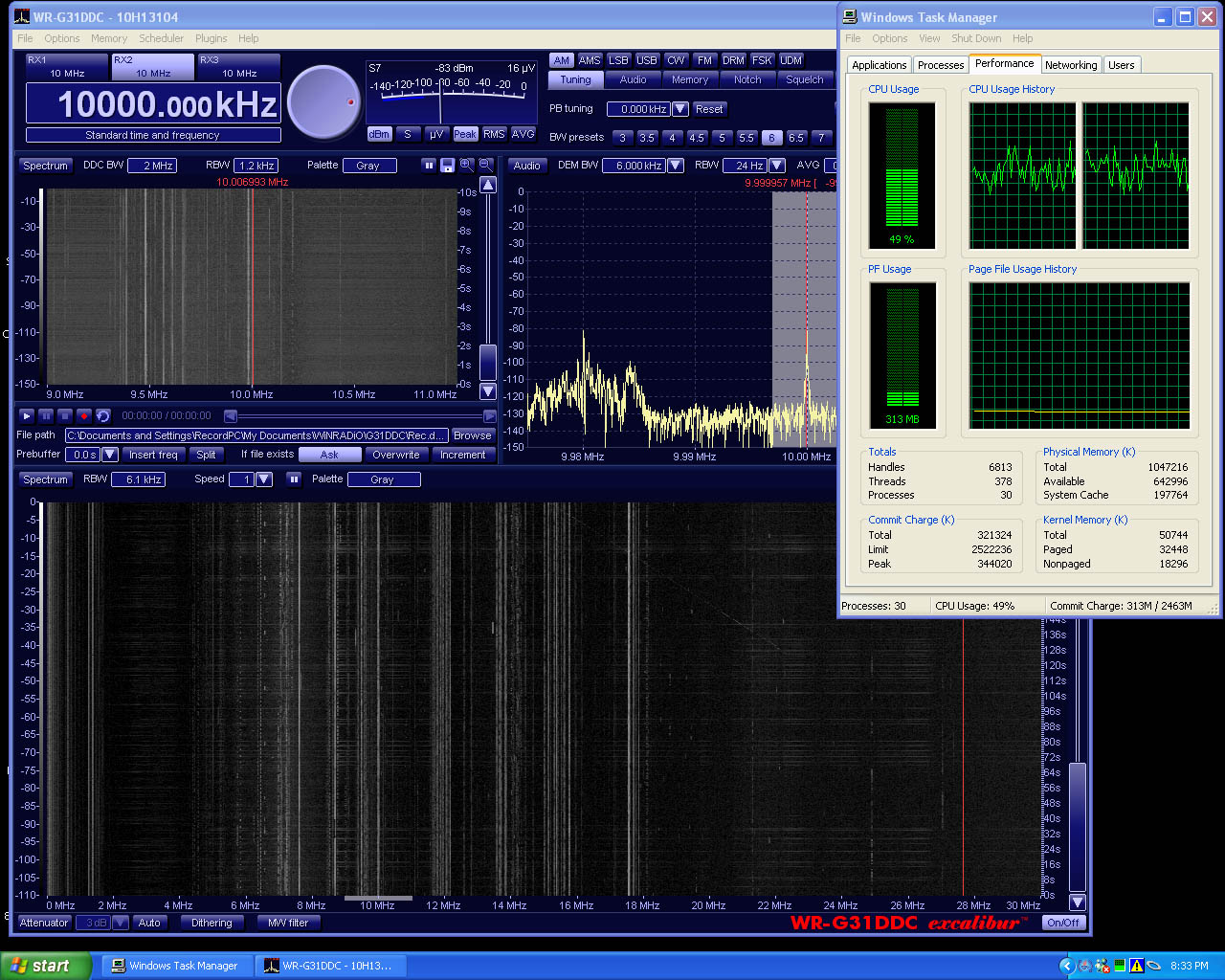The width and height of the screenshot is (1225, 980).
Task: Open the Attenuator 3 dB dropdown
Action: (120, 923)
